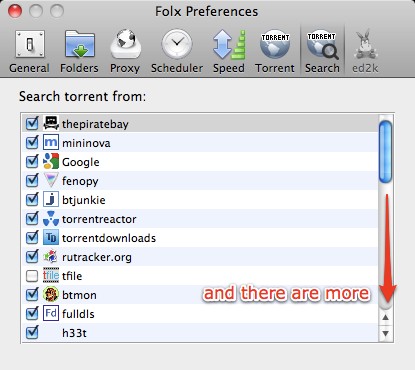Click the fenopy triangle icon
Viewport: 415px width, 370px height.
point(51,181)
